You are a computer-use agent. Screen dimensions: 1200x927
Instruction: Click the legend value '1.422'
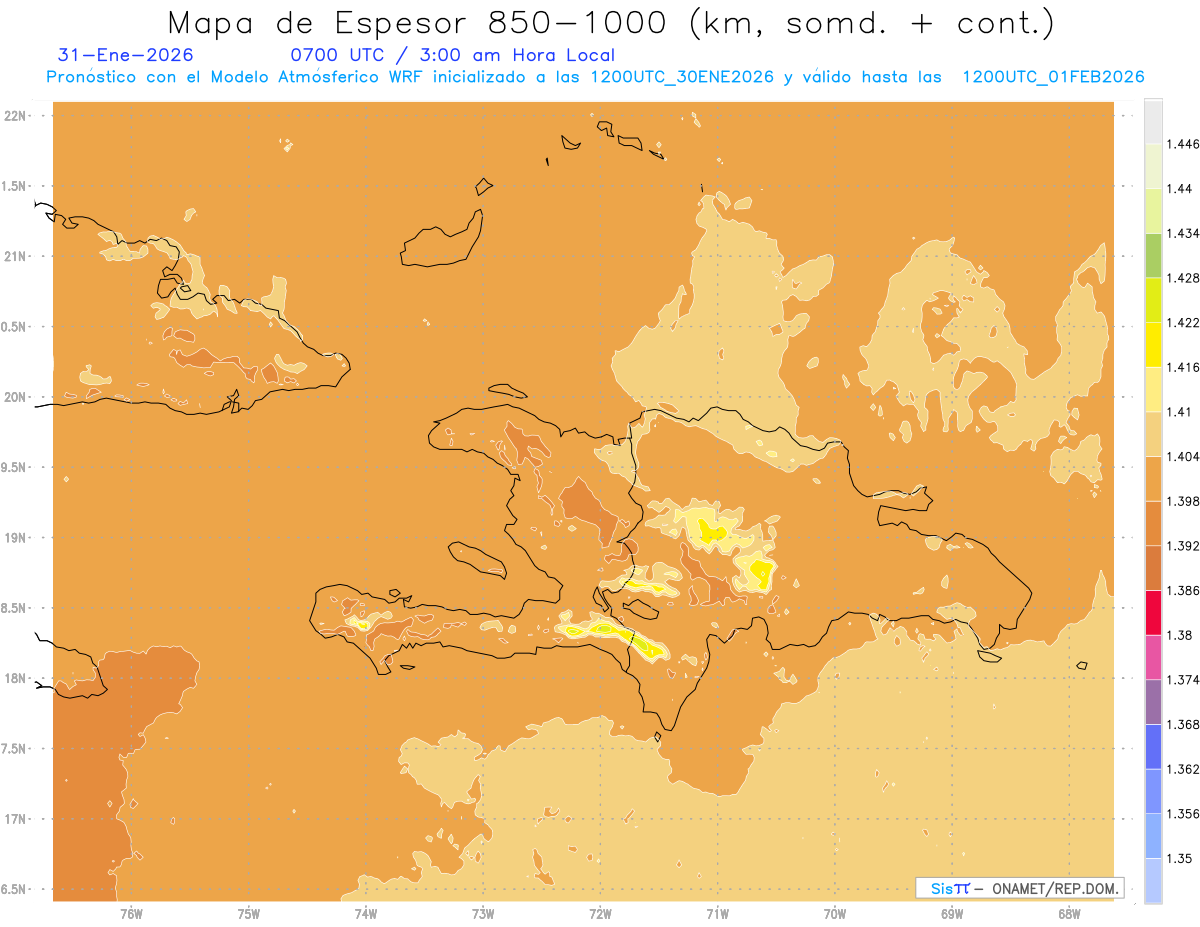pos(1185,323)
